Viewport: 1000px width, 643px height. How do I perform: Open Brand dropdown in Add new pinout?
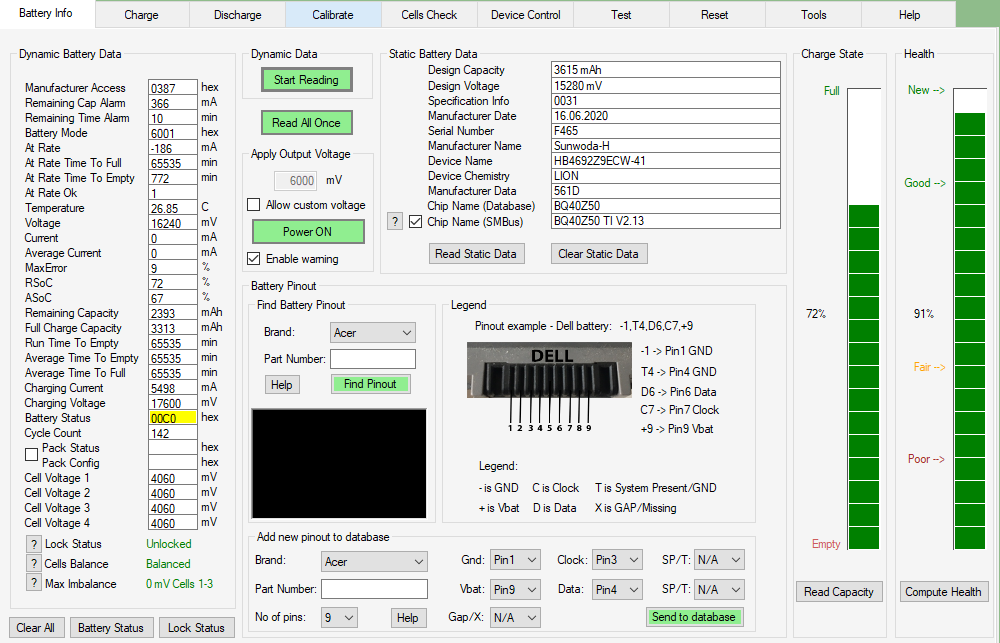[374, 561]
